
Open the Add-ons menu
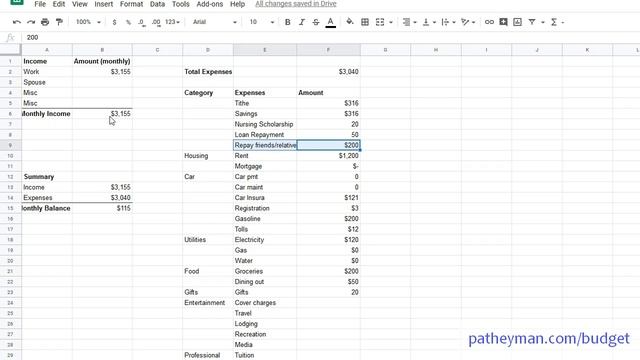(x=210, y=4)
